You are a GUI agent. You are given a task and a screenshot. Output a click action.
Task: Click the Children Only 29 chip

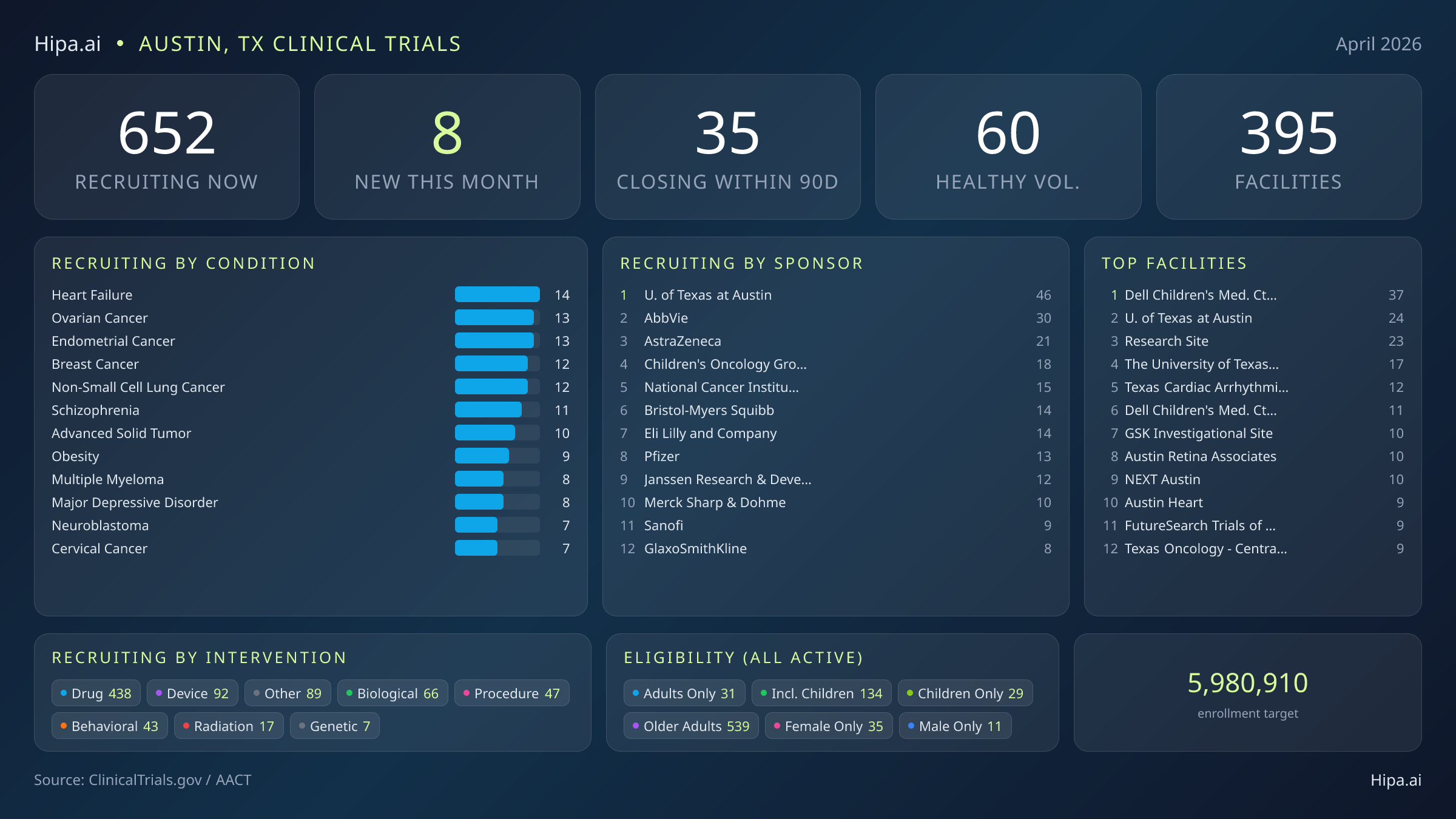[965, 693]
